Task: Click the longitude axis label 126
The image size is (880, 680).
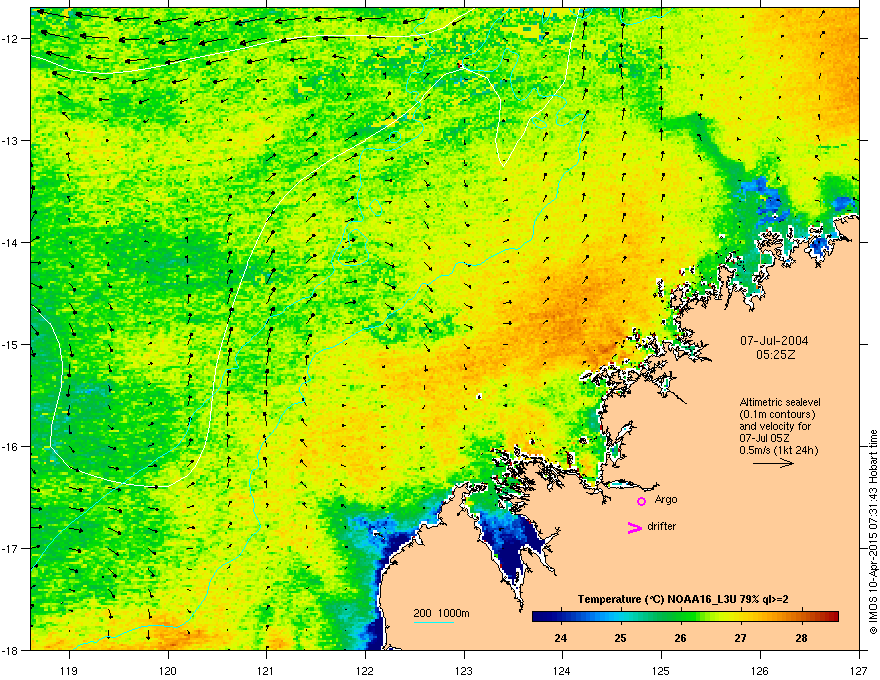Action: 760,670
